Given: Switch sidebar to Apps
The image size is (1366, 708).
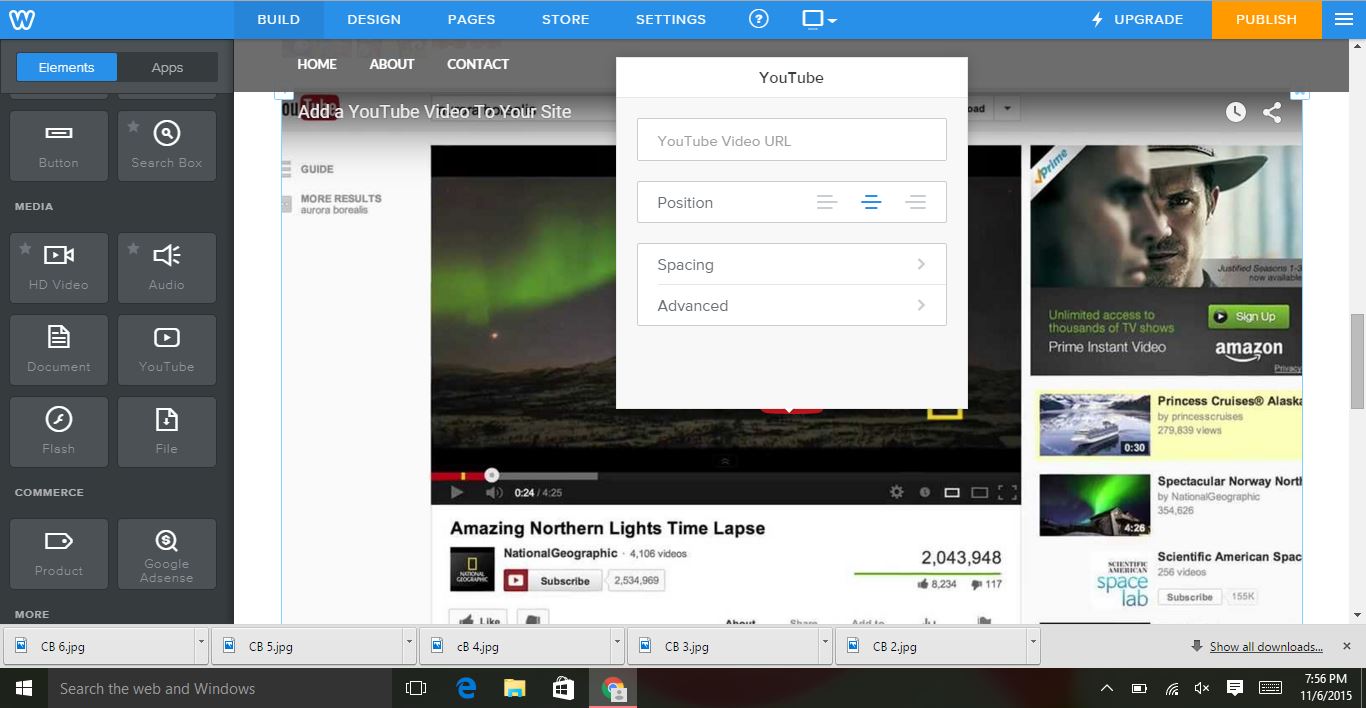Looking at the screenshot, I should (x=167, y=67).
